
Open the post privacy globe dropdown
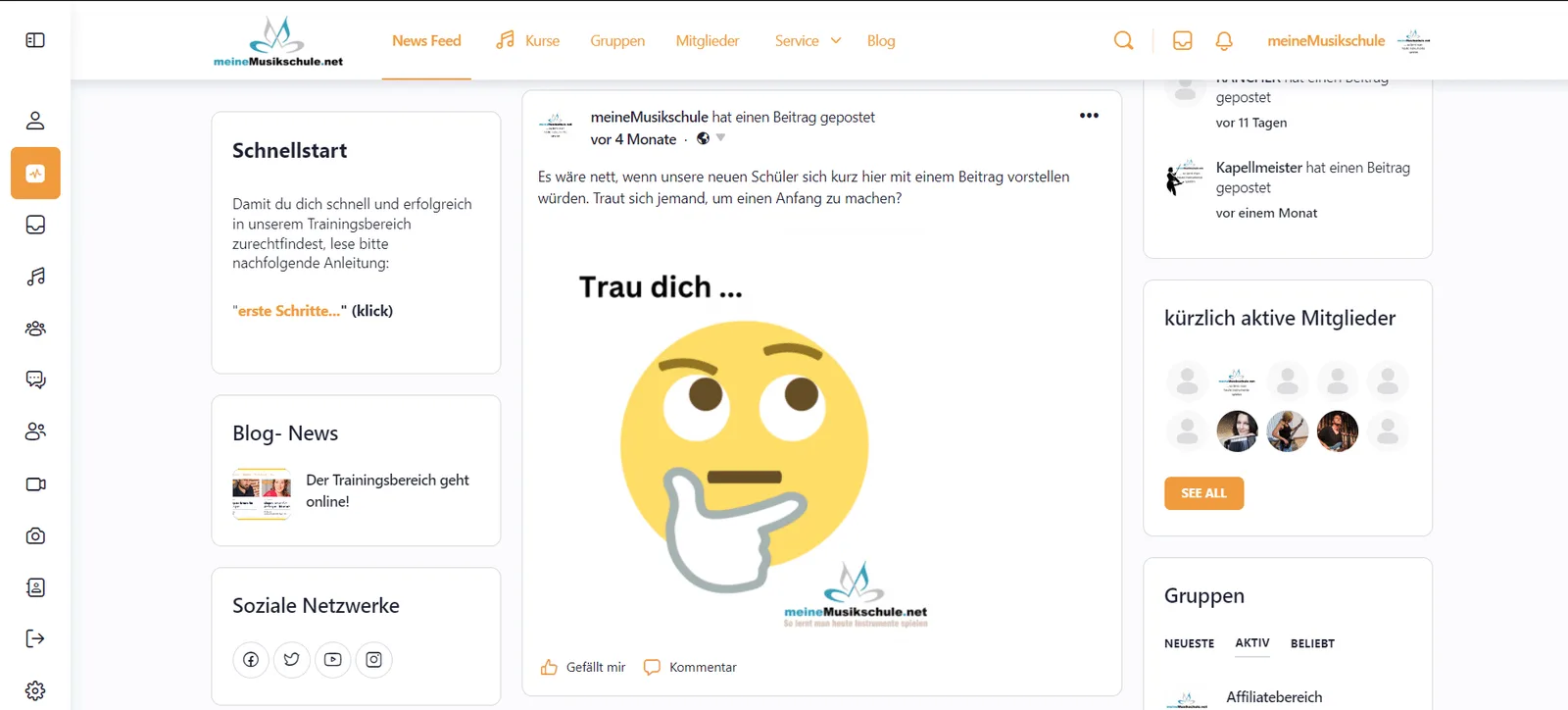click(711, 138)
